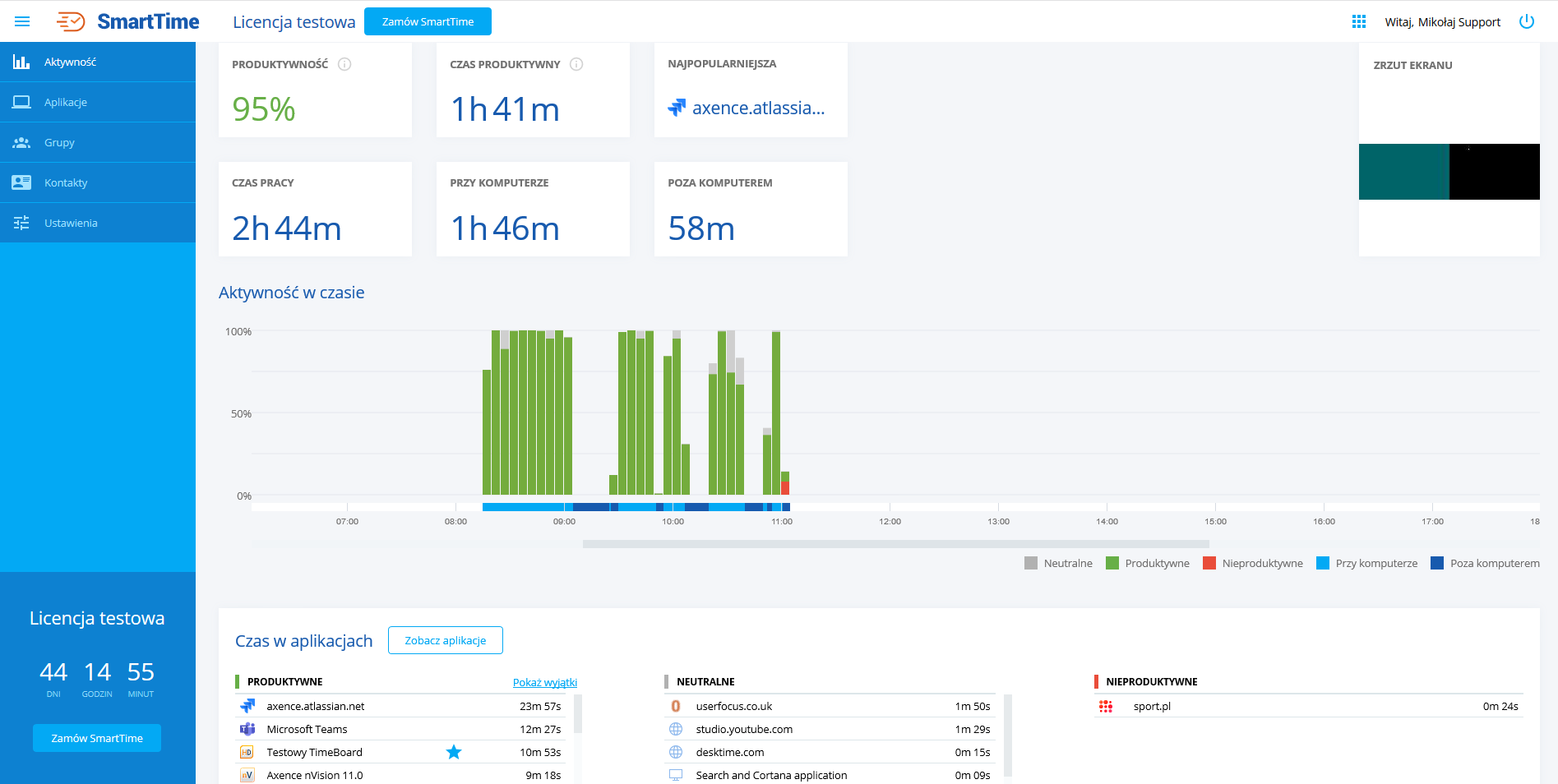Click the Czas produktywny info icon
The height and width of the screenshot is (784, 1558).
576,64
